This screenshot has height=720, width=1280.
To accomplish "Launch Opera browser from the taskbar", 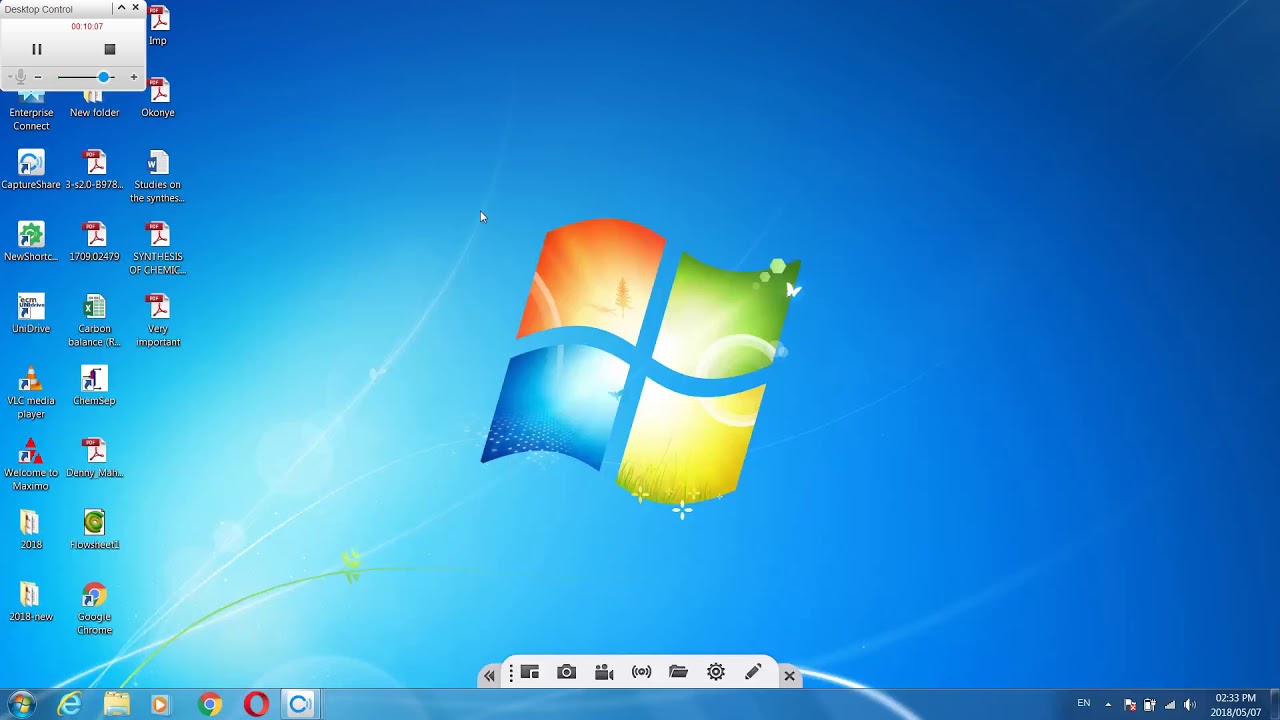I will (x=256, y=705).
